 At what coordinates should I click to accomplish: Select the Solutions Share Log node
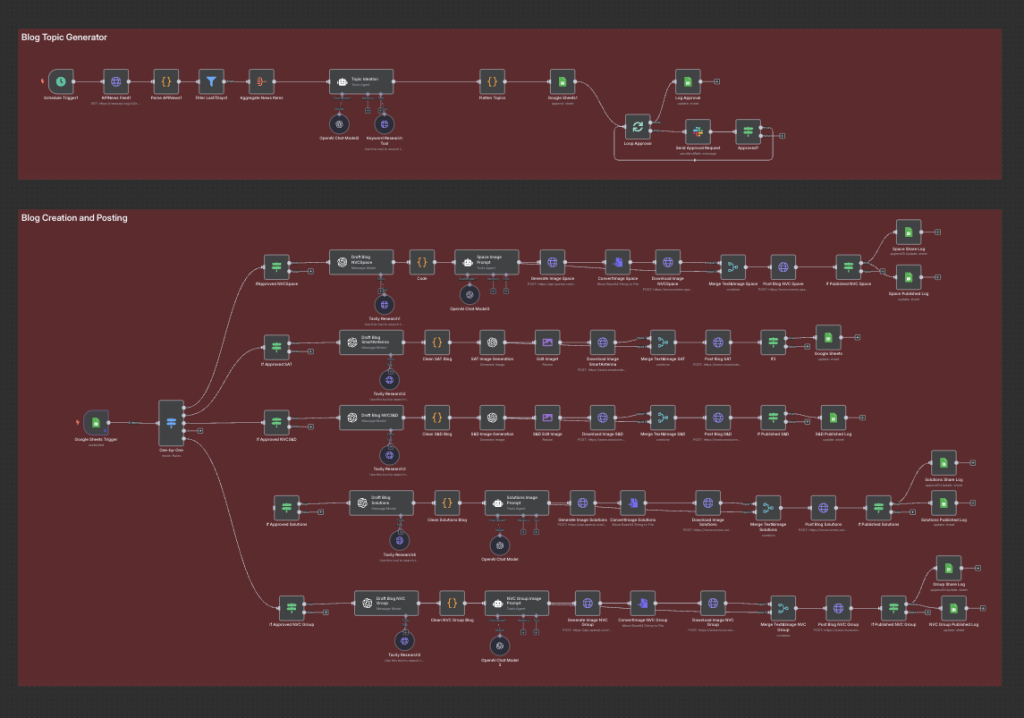[x=943, y=463]
